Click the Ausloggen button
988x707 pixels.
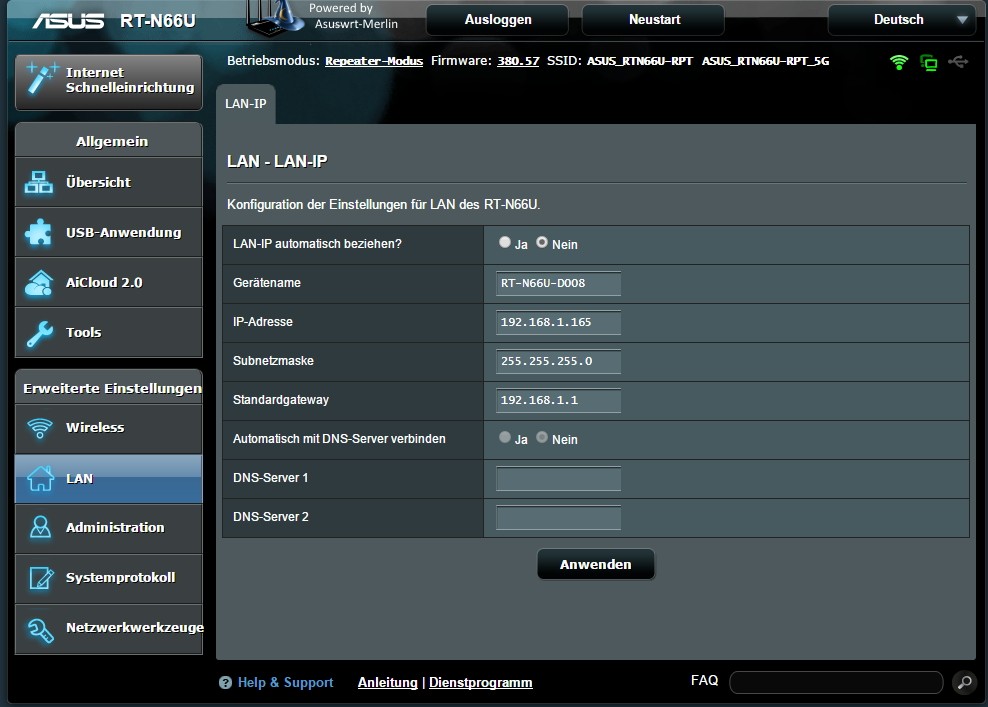(x=497, y=19)
